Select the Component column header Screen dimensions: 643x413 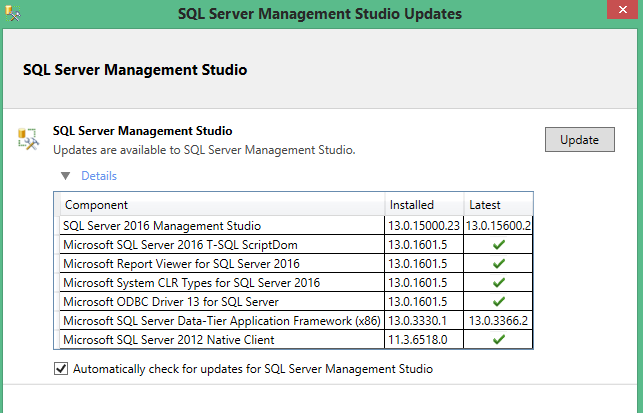[x=222, y=205]
